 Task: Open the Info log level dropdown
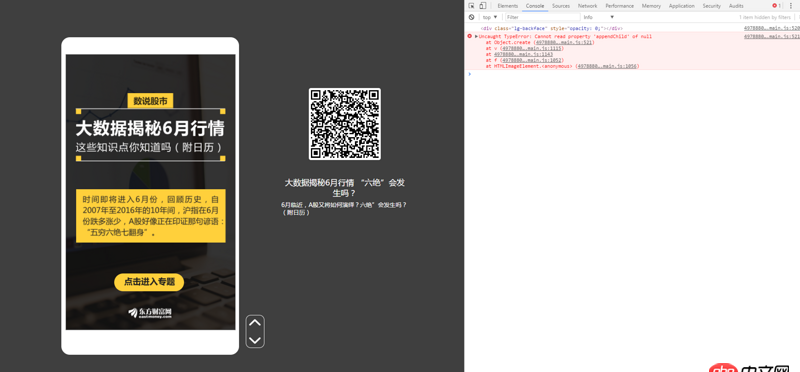(598, 17)
